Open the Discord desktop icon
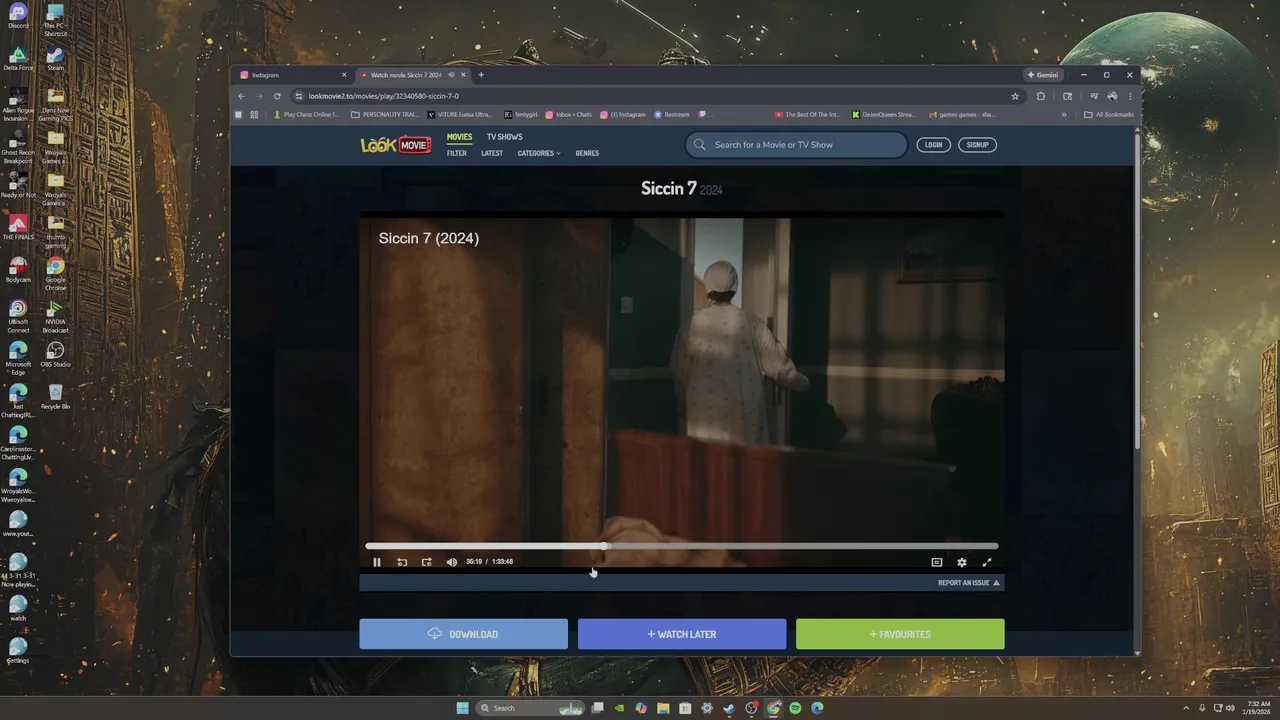Viewport: 1280px width, 720px height. [18, 17]
